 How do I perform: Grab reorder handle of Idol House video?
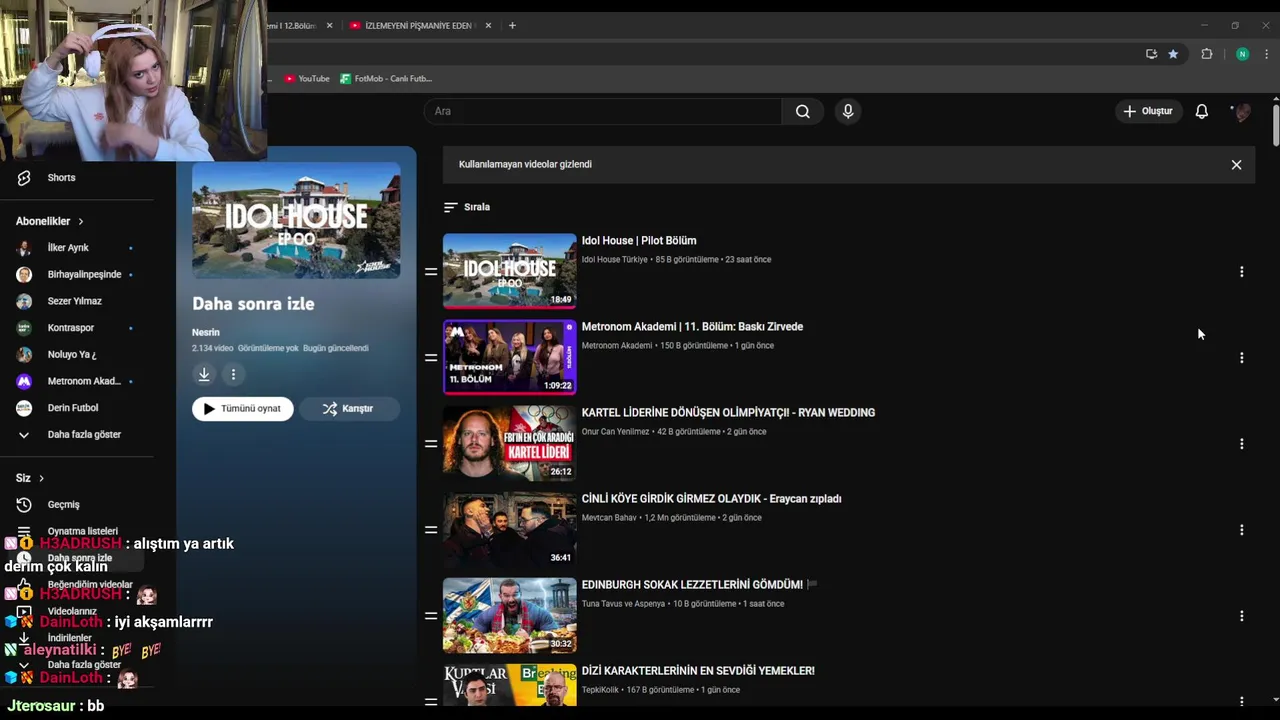point(431,271)
